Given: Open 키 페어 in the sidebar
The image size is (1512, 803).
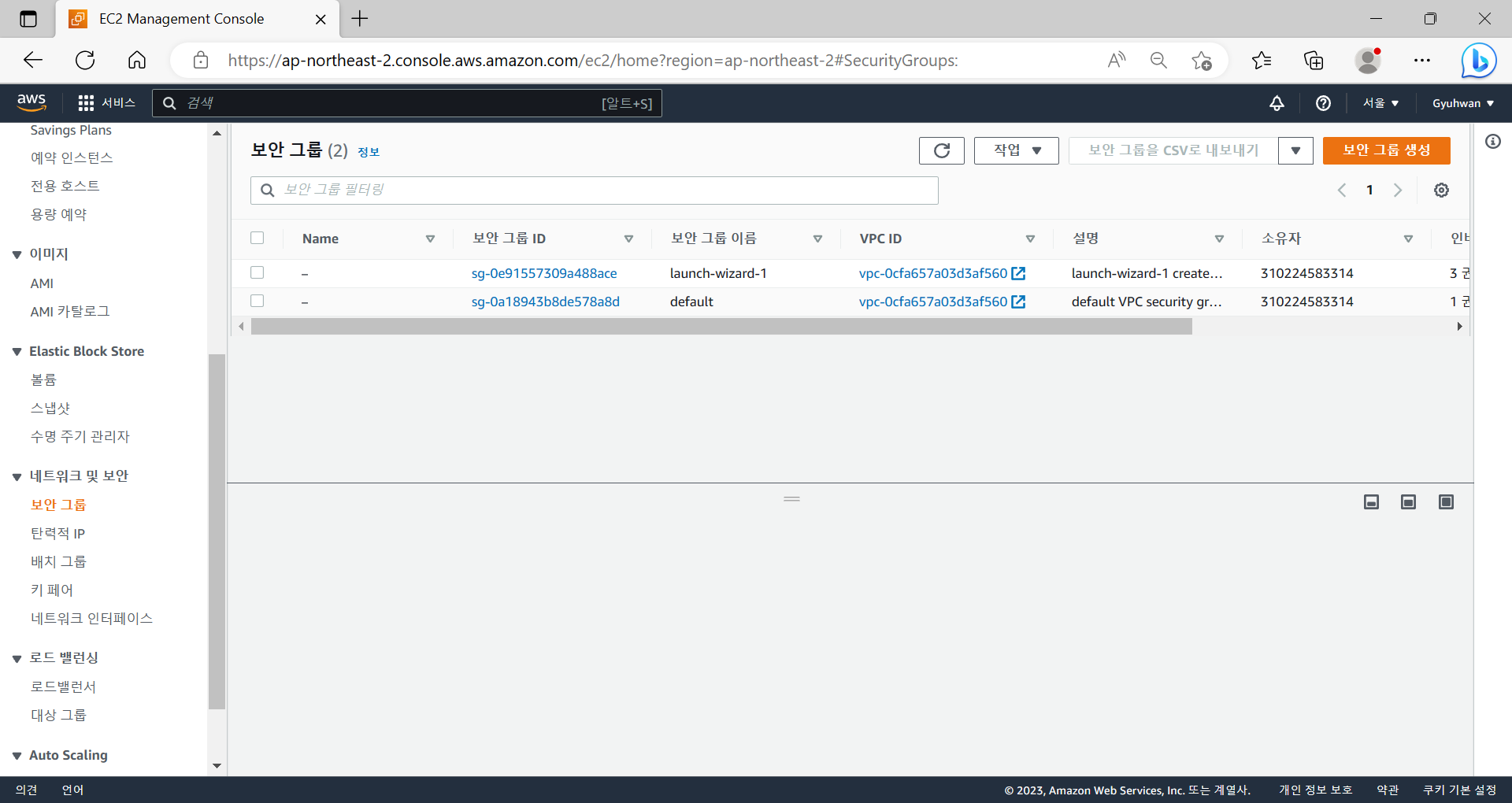Looking at the screenshot, I should 52,590.
